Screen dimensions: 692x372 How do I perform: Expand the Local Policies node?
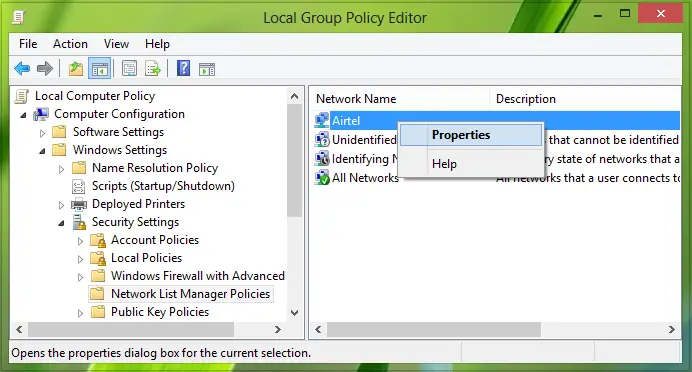pos(80,259)
